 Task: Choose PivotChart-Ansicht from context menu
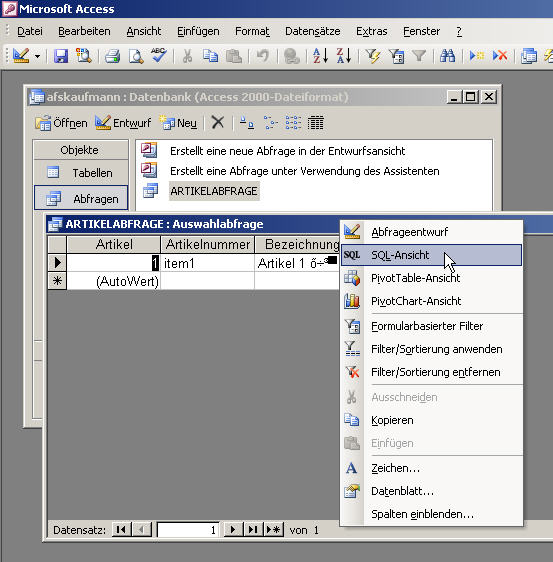pos(432,301)
